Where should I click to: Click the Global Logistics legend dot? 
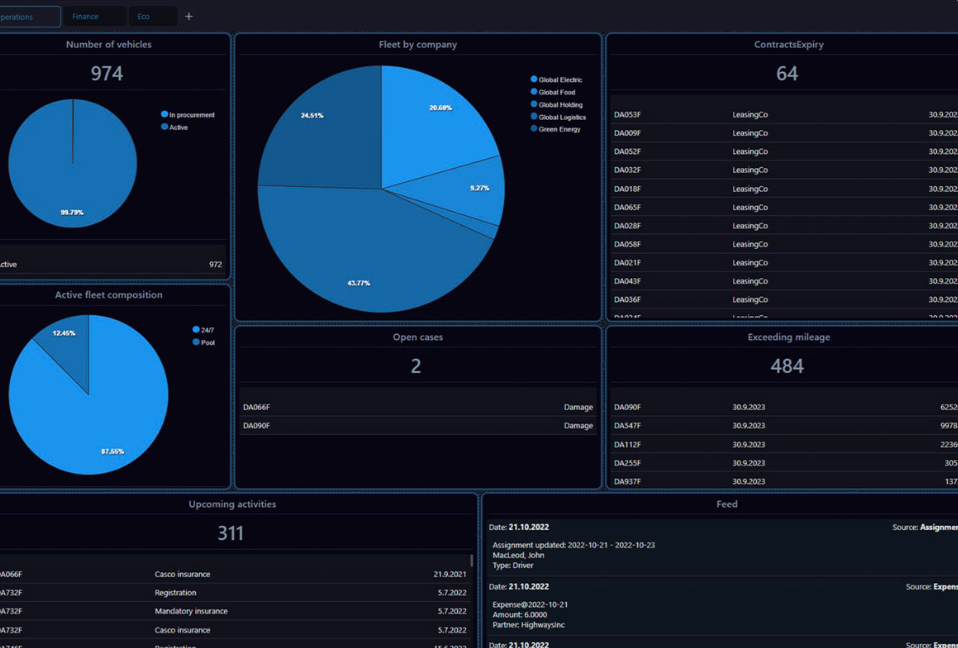pos(534,117)
